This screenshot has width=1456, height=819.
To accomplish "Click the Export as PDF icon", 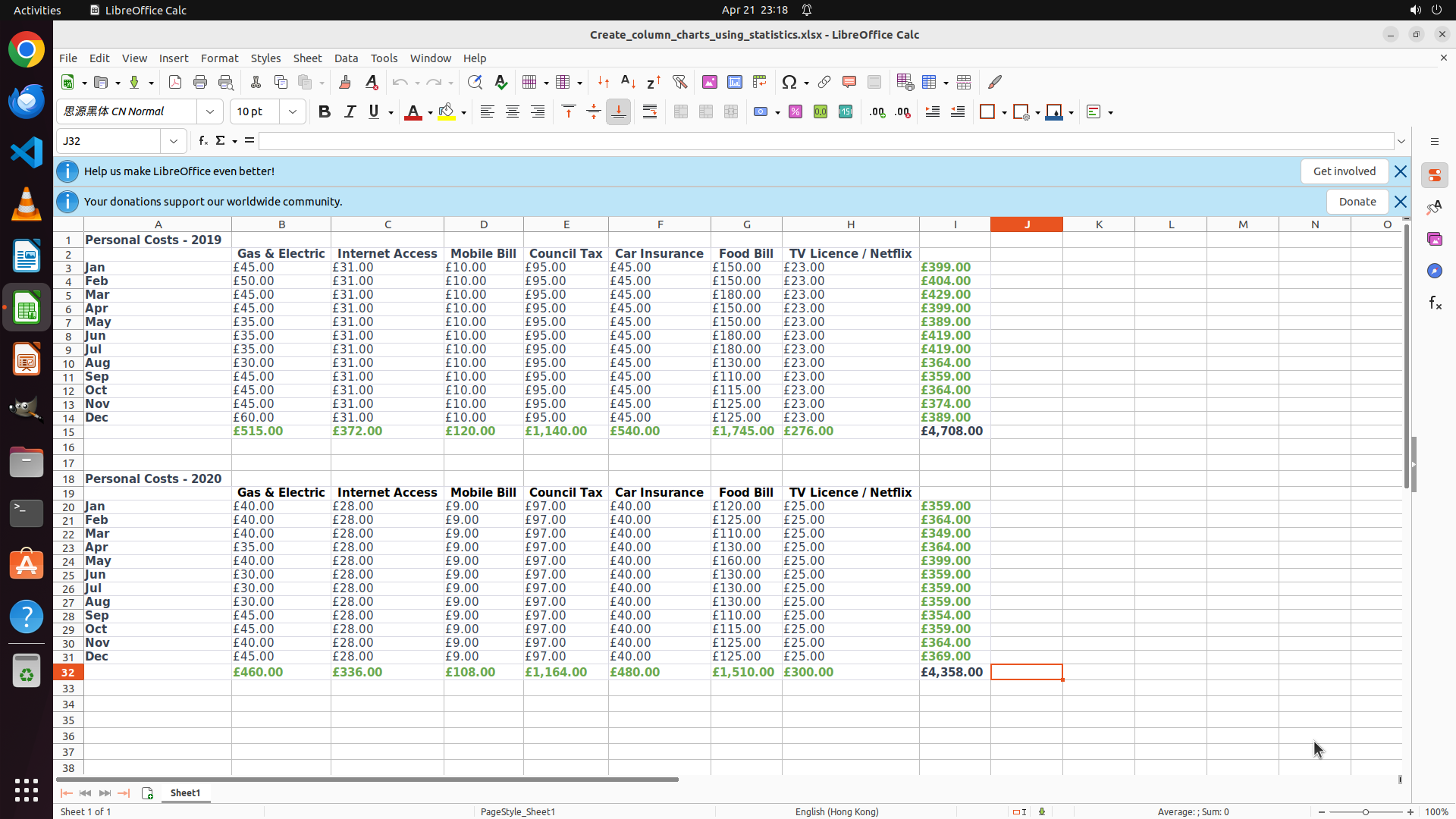I will [175, 82].
